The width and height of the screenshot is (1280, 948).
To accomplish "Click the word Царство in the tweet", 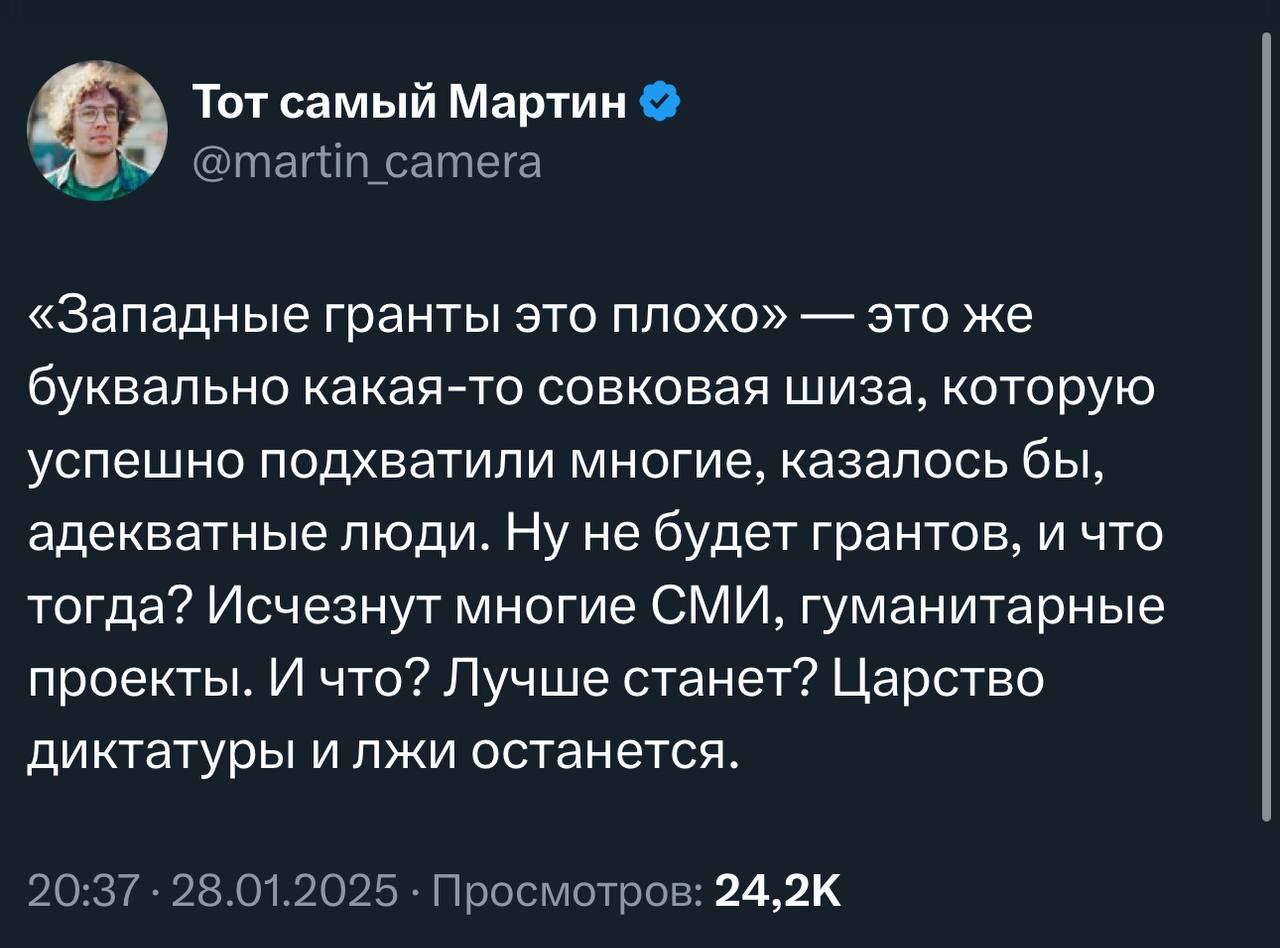I will pyautogui.click(x=937, y=680).
